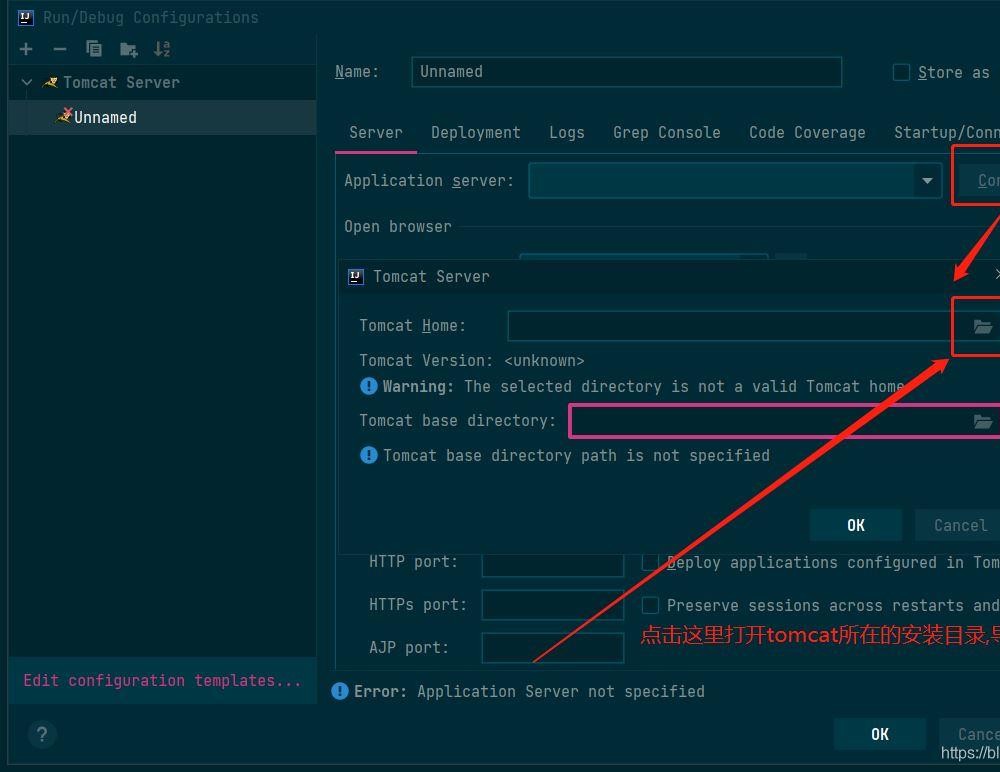
Task: Click the HTTP port input field
Action: coord(552,563)
